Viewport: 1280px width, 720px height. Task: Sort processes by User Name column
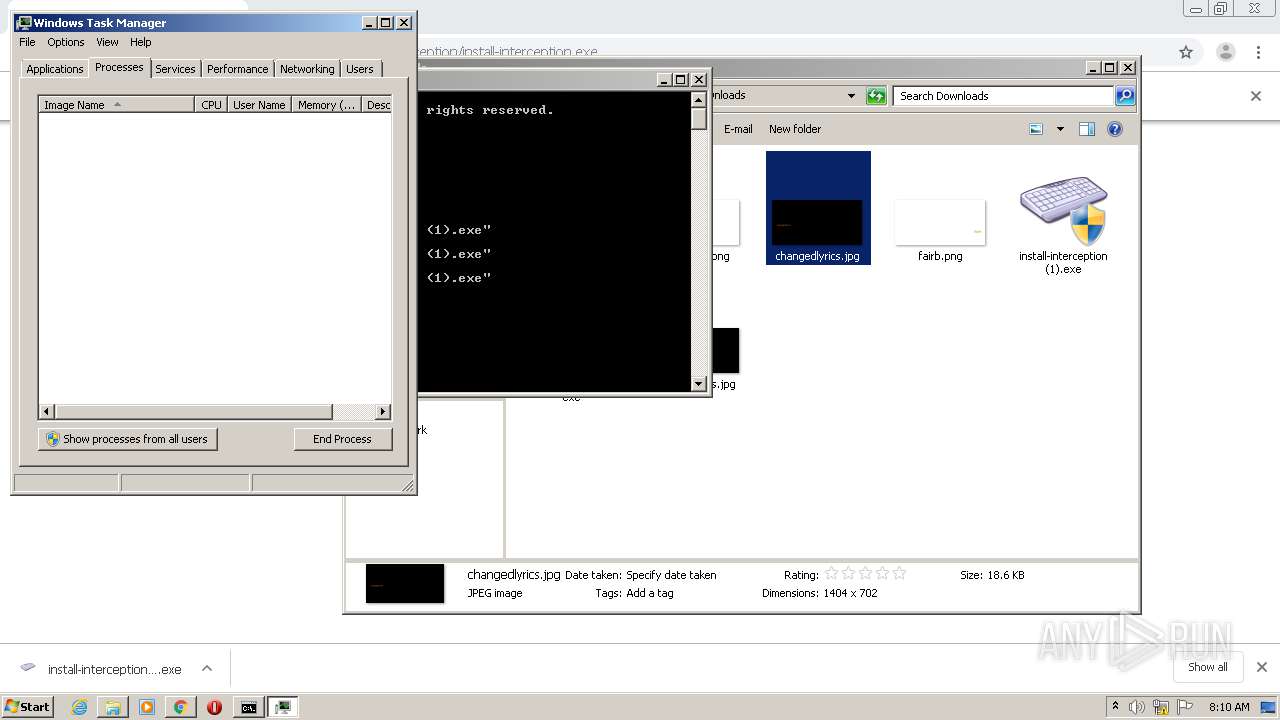[259, 104]
